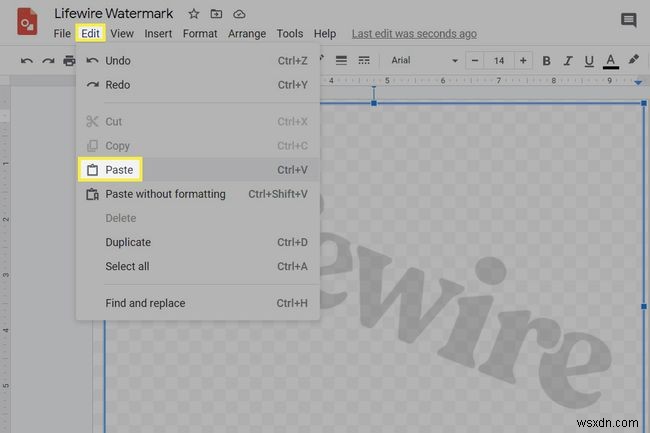Viewport: 650px width, 433px height.
Task: Click the right indent marker on the ruler
Action: [638, 82]
